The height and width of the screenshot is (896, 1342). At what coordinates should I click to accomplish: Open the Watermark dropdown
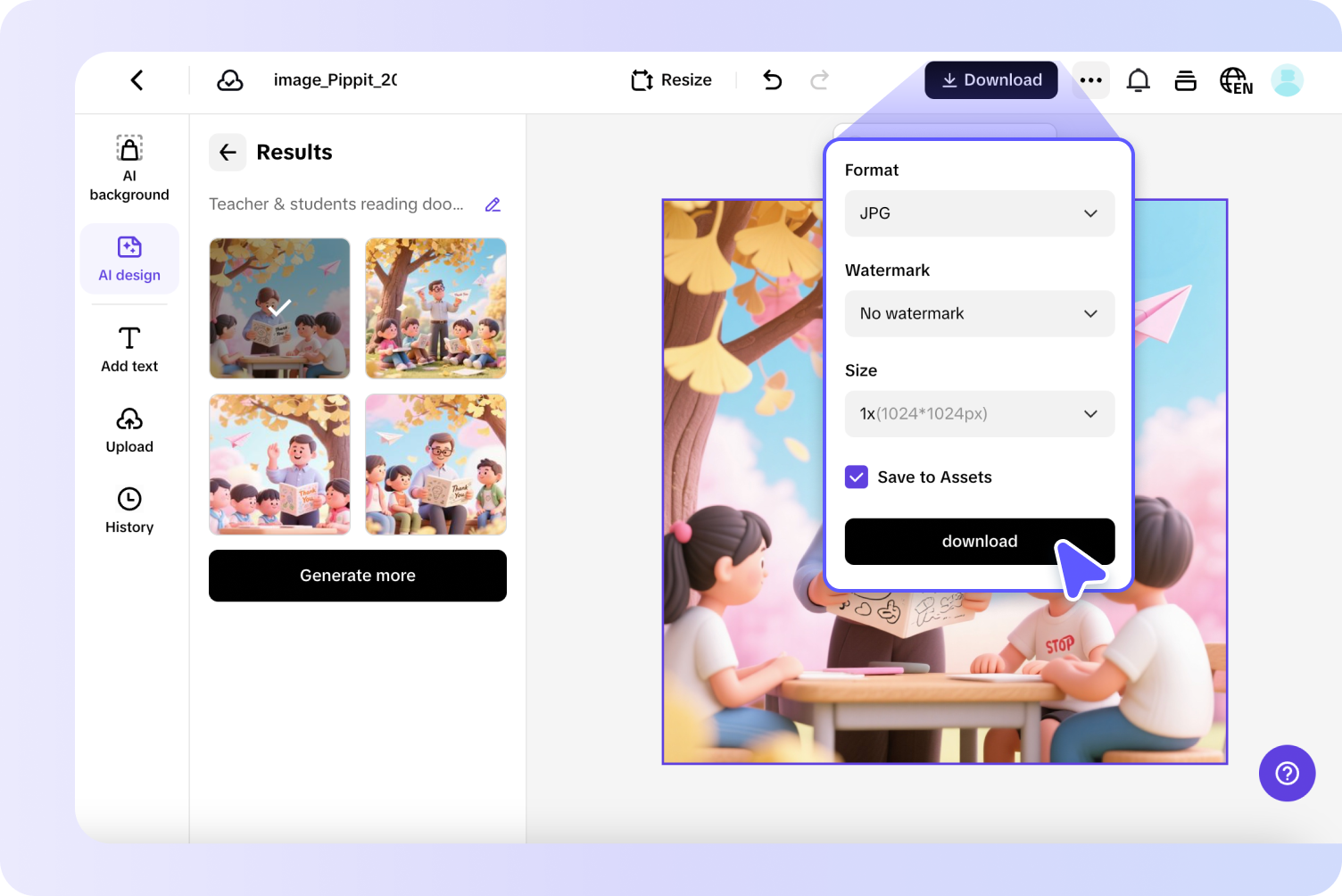tap(980, 313)
